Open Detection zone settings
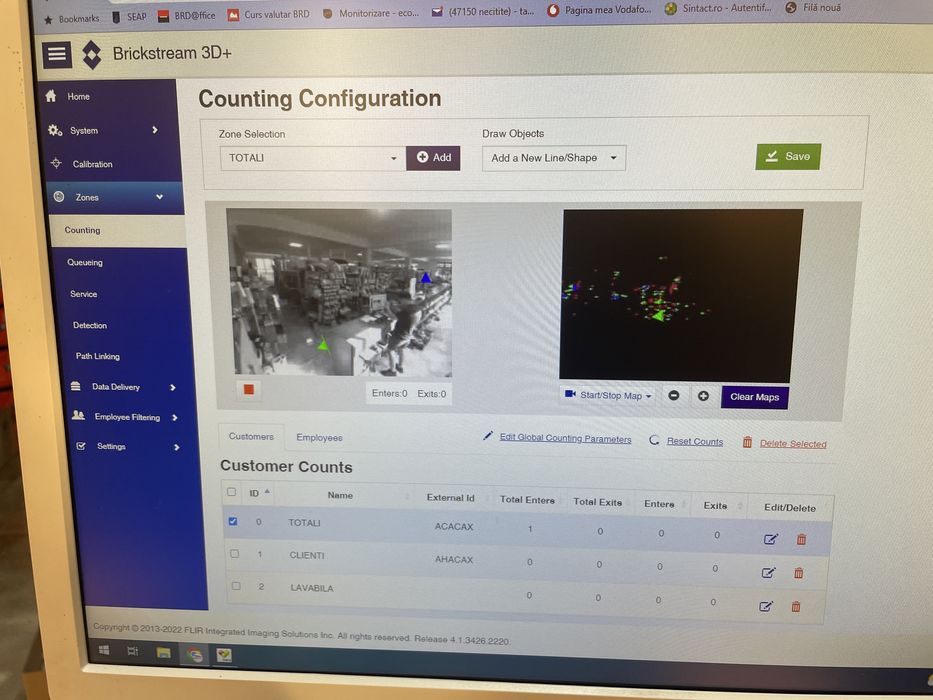 [90, 326]
